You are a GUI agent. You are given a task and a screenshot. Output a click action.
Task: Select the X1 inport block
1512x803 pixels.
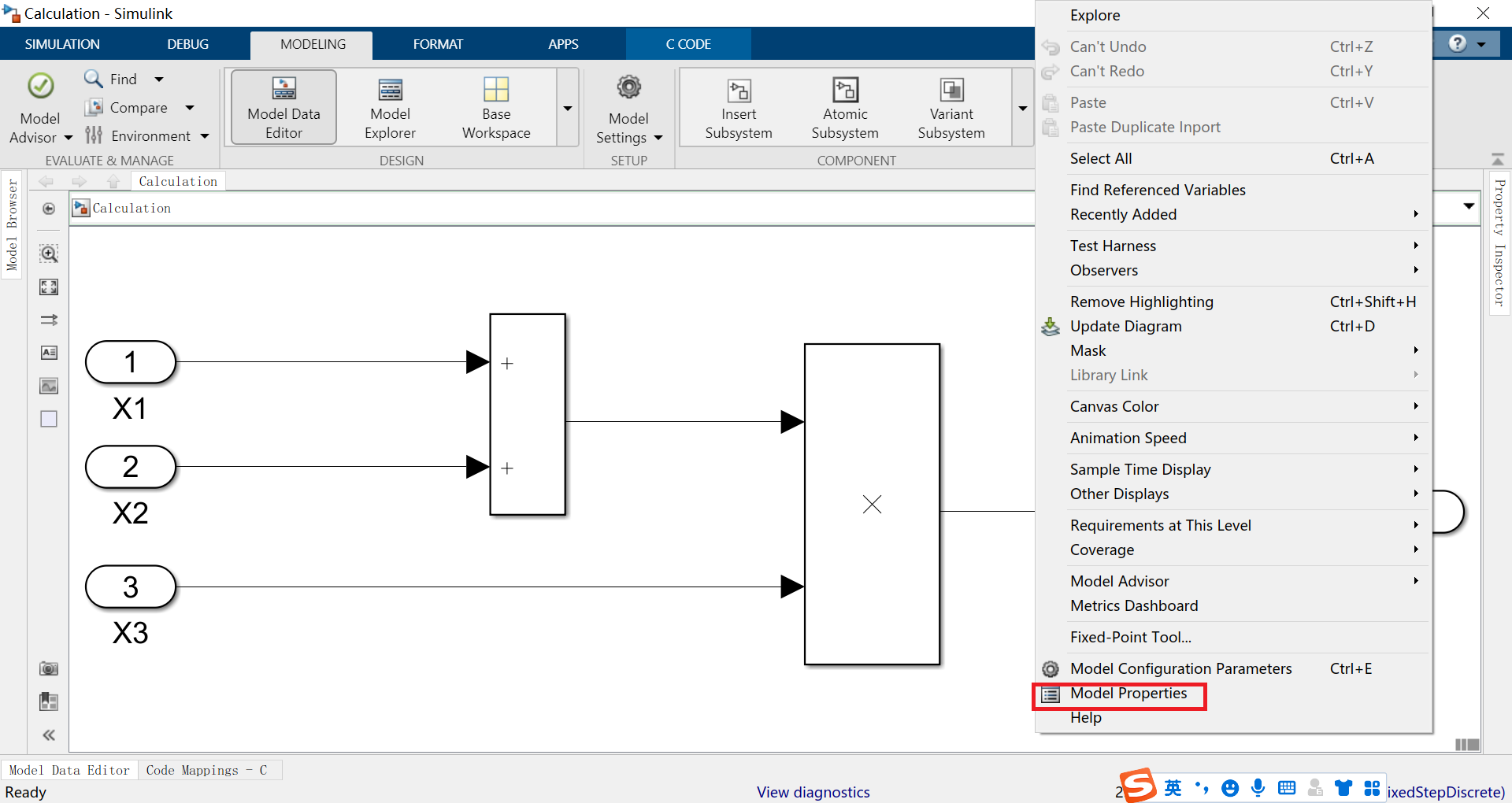[x=131, y=362]
